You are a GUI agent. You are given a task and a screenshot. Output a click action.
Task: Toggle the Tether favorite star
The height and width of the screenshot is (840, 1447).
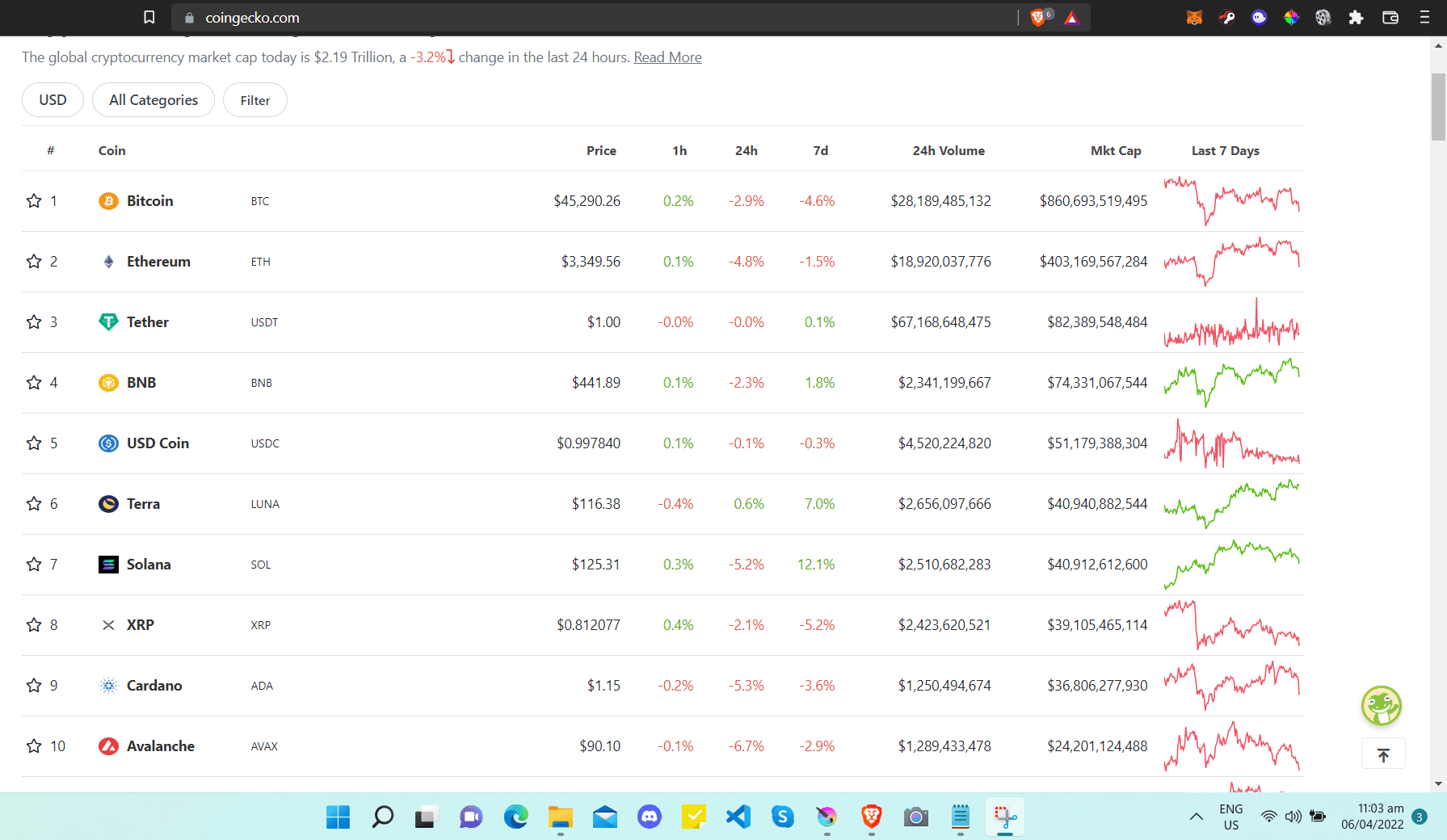[x=34, y=322]
